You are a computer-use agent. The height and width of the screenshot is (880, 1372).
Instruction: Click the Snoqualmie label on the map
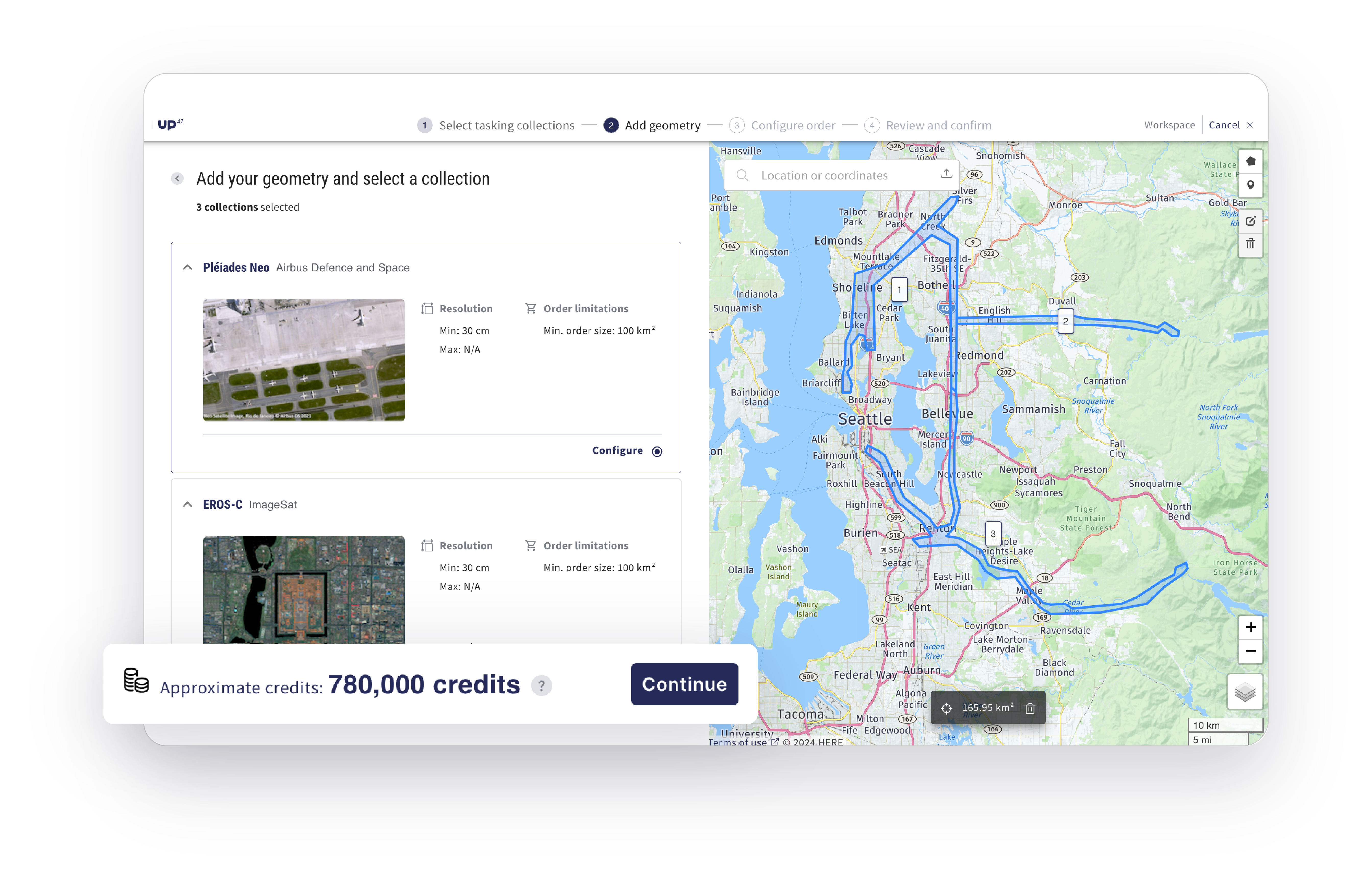coord(1155,484)
